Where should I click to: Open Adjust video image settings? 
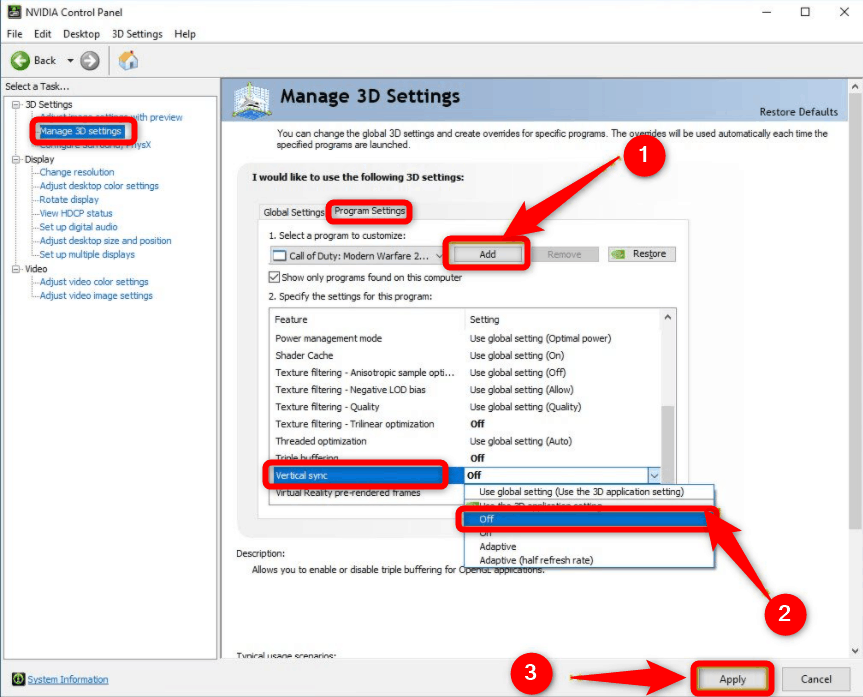[x=96, y=296]
